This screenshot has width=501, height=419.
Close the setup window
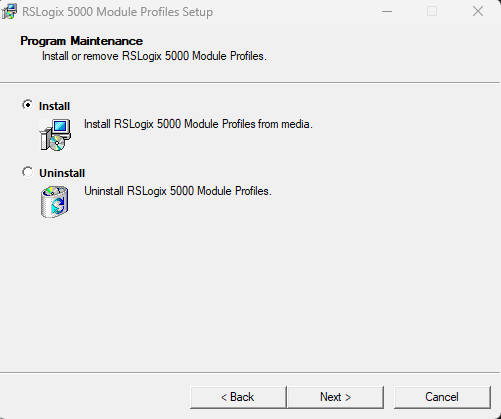[x=478, y=11]
